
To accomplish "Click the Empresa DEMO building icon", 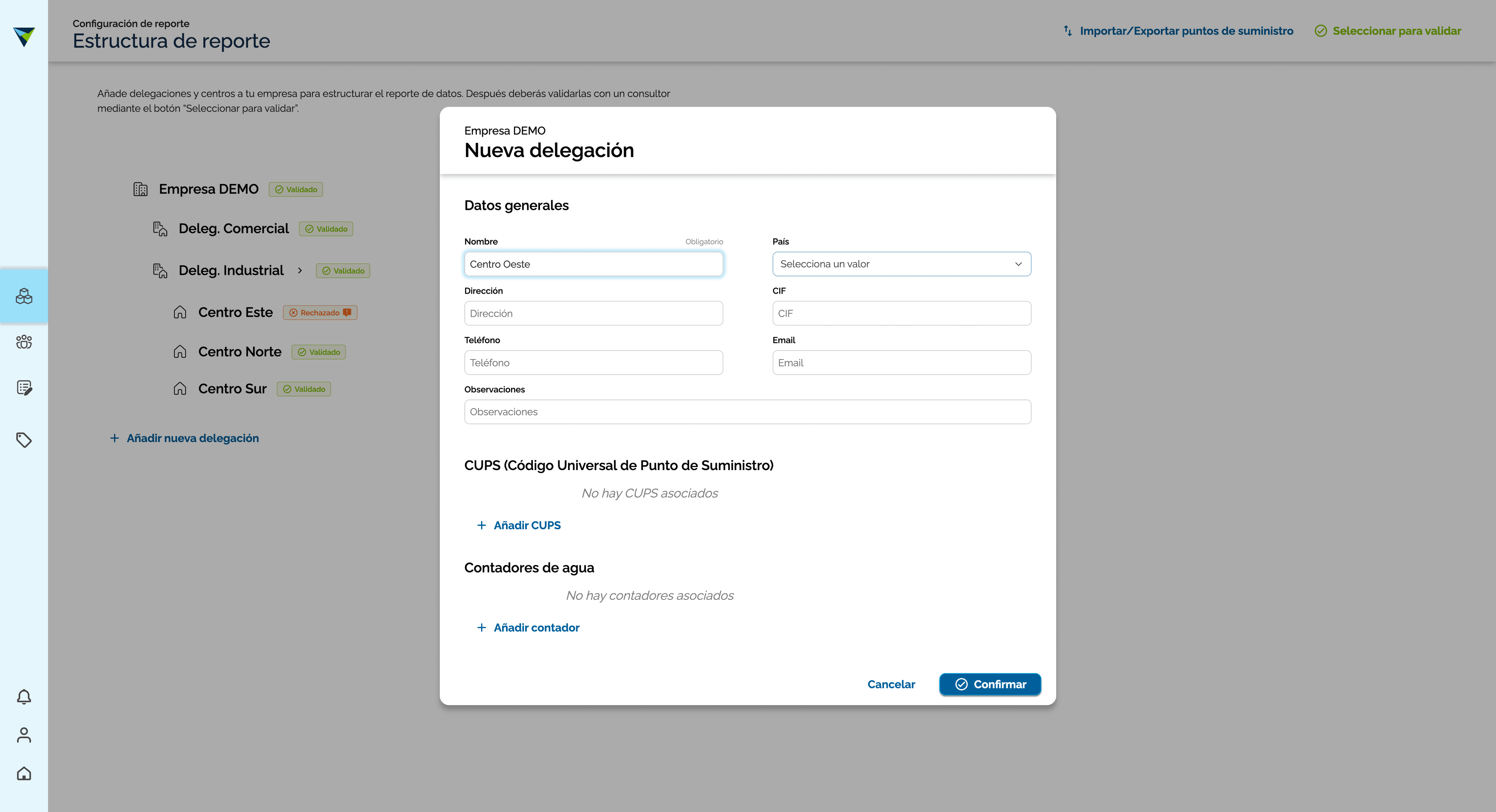I will pyautogui.click(x=141, y=189).
